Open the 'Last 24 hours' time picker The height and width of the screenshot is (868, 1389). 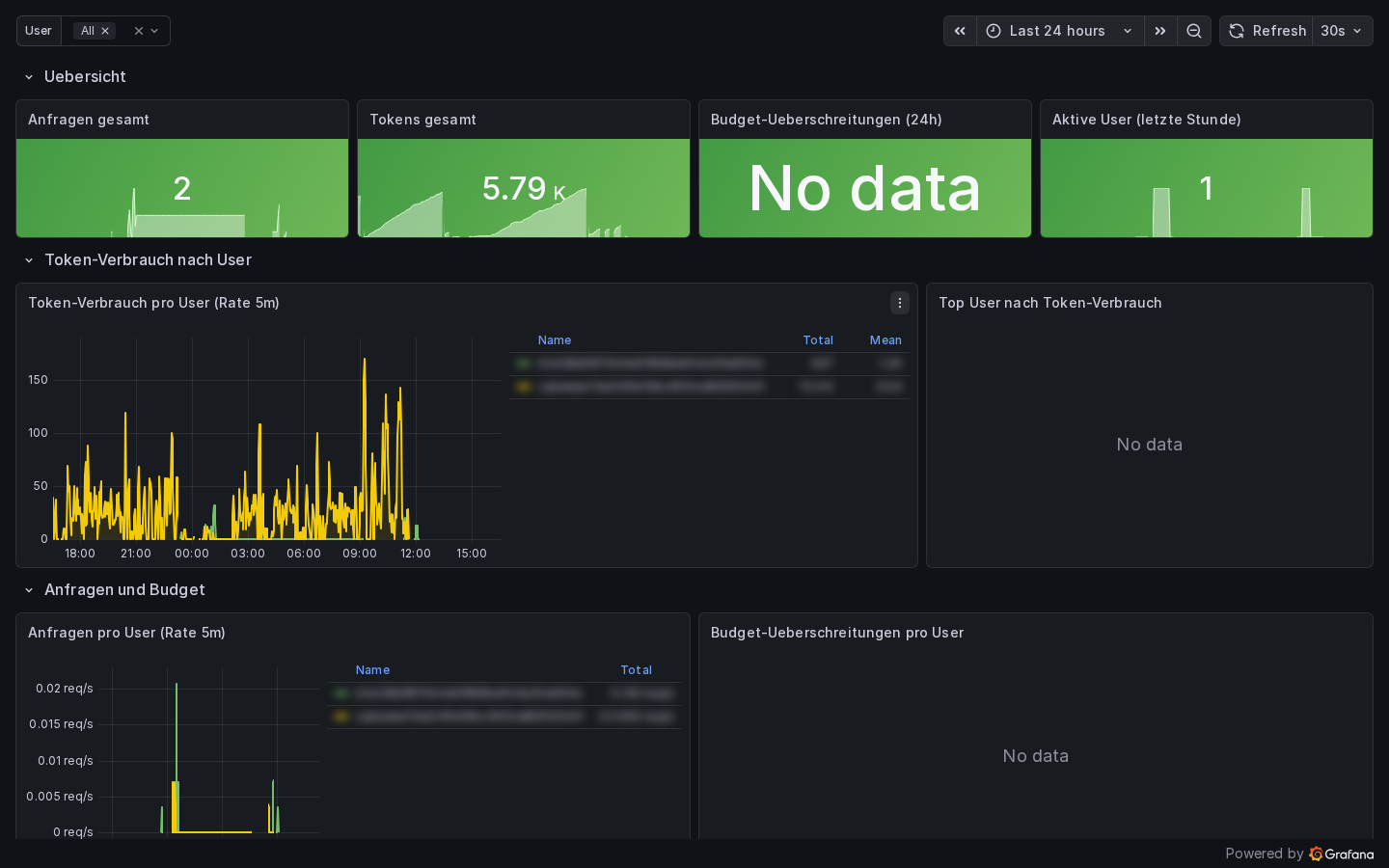pos(1060,31)
